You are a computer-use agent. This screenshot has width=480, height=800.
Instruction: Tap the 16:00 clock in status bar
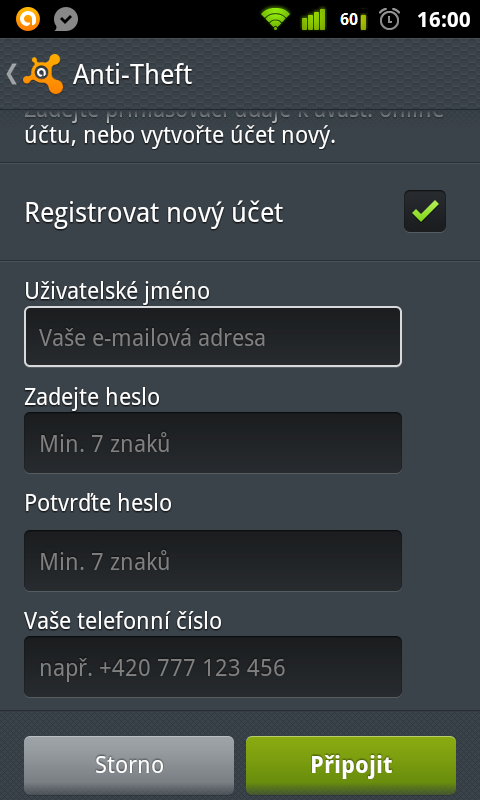coord(443,20)
